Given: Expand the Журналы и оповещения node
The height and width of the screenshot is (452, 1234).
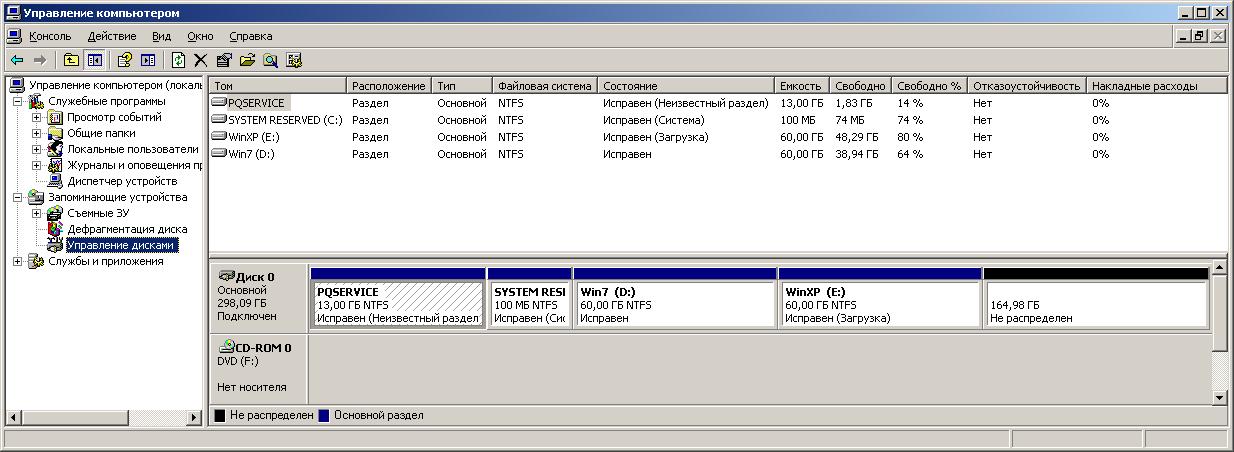Looking at the screenshot, I should pyautogui.click(x=37, y=166).
